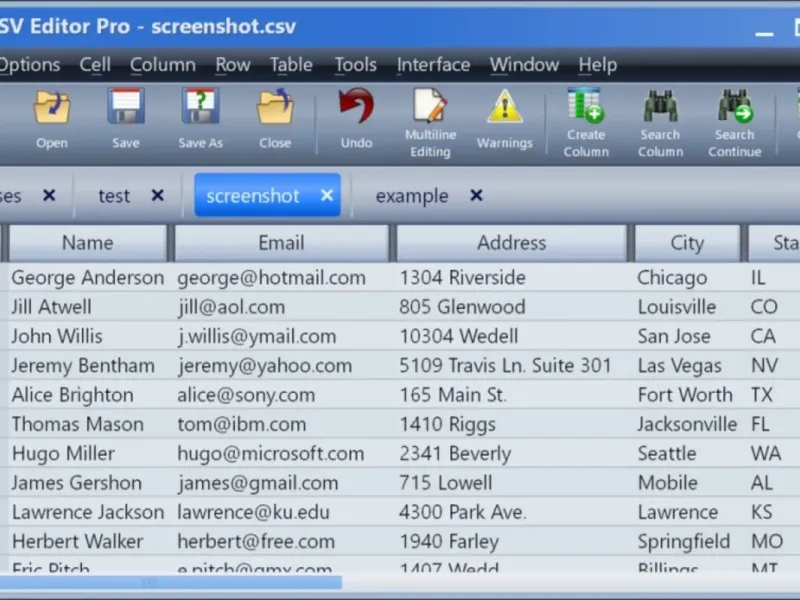The width and height of the screenshot is (800, 600).
Task: Open the Window menu
Action: coord(524,65)
